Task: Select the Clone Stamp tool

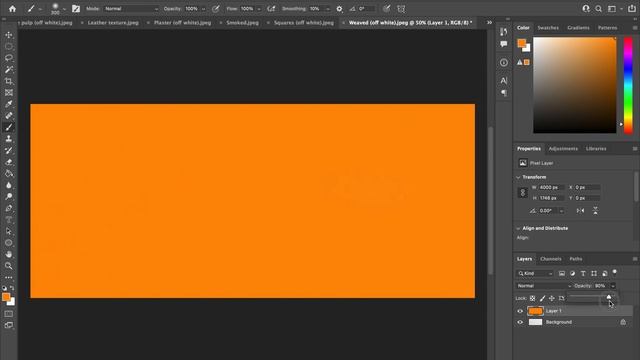Action: (x=9, y=139)
